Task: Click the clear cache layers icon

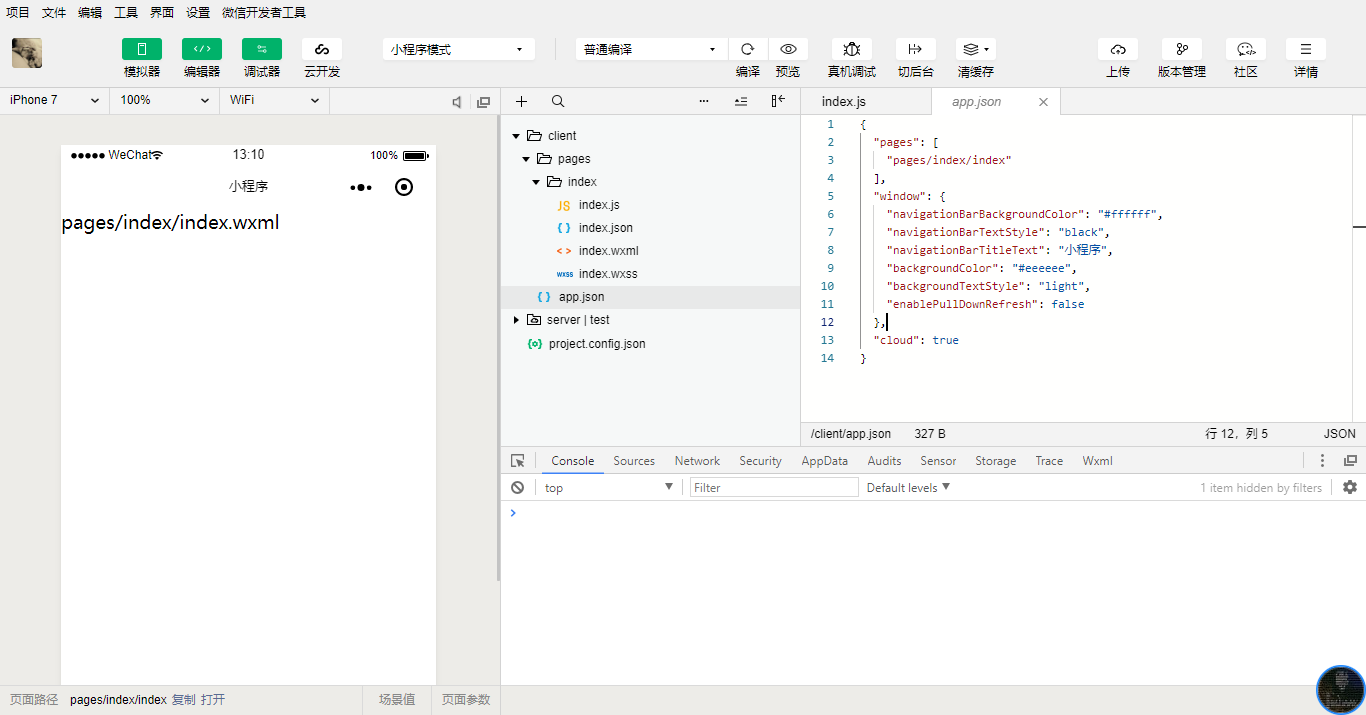Action: [x=975, y=49]
